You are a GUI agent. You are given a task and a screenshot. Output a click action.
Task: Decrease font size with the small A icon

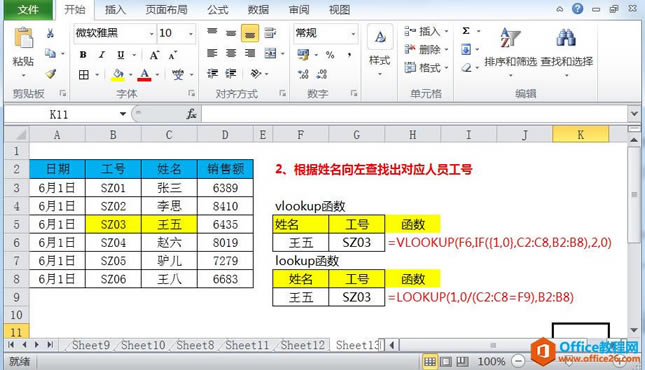coord(172,55)
